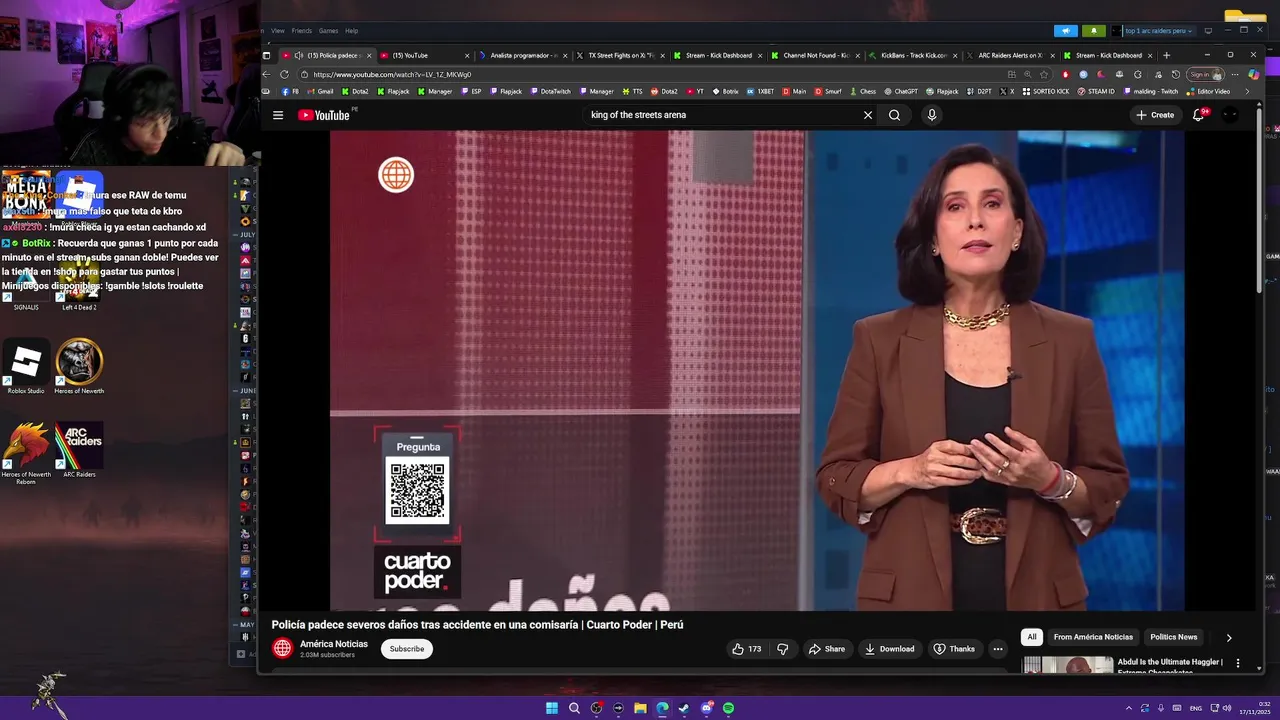Open América Noticias channel name link
Screen dimensions: 1280x720
(334, 644)
